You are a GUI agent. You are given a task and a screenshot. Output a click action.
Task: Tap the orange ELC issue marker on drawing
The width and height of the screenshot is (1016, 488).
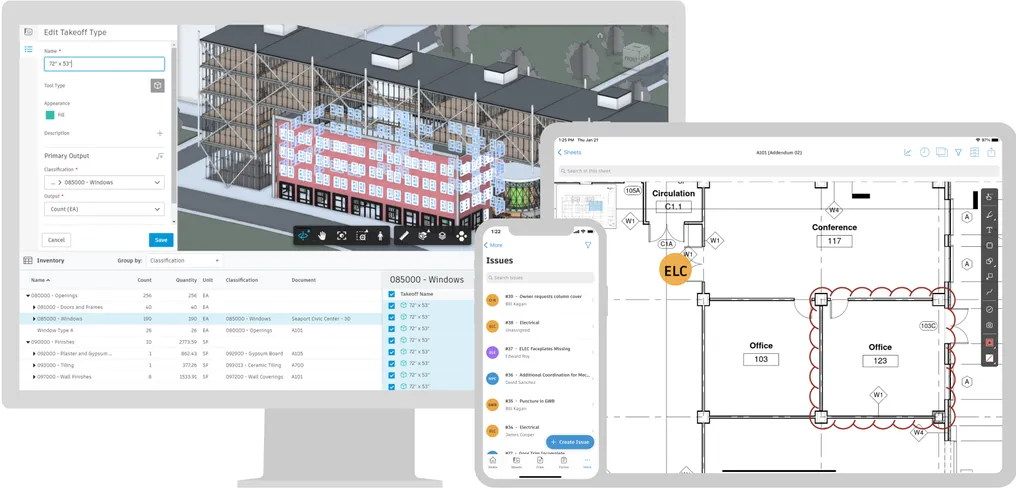click(675, 270)
